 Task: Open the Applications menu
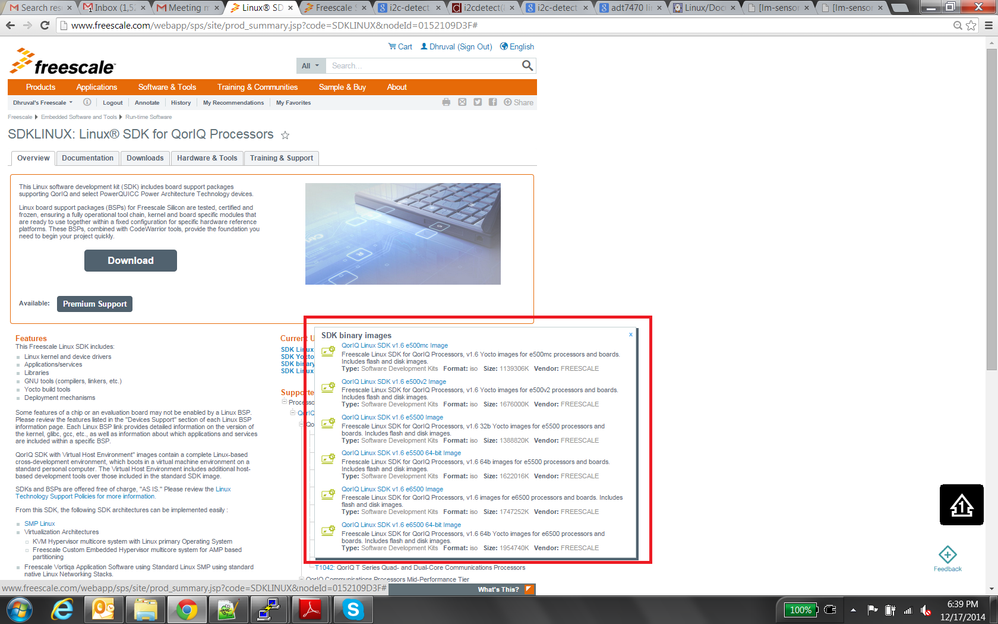click(x=97, y=87)
